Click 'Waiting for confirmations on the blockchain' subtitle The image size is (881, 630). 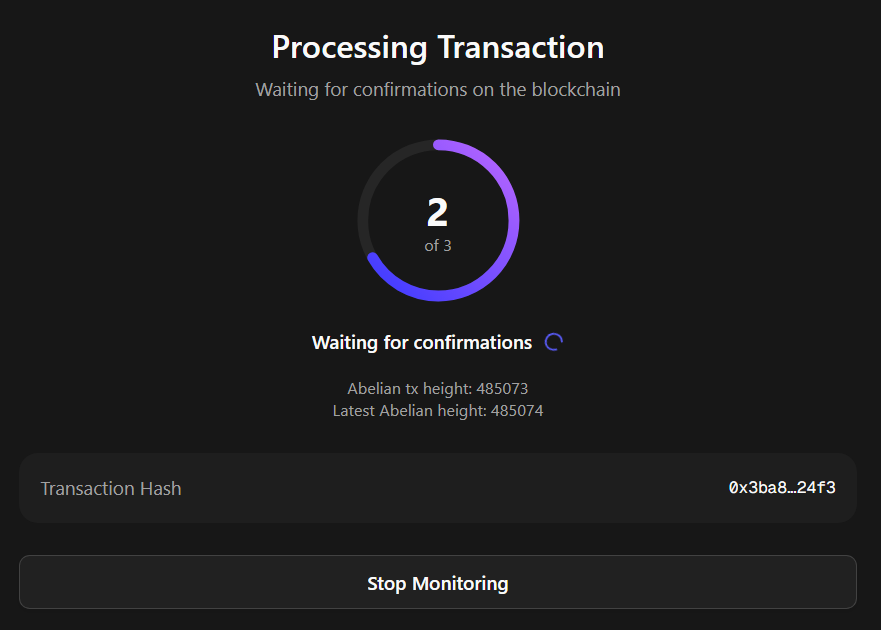(438, 89)
